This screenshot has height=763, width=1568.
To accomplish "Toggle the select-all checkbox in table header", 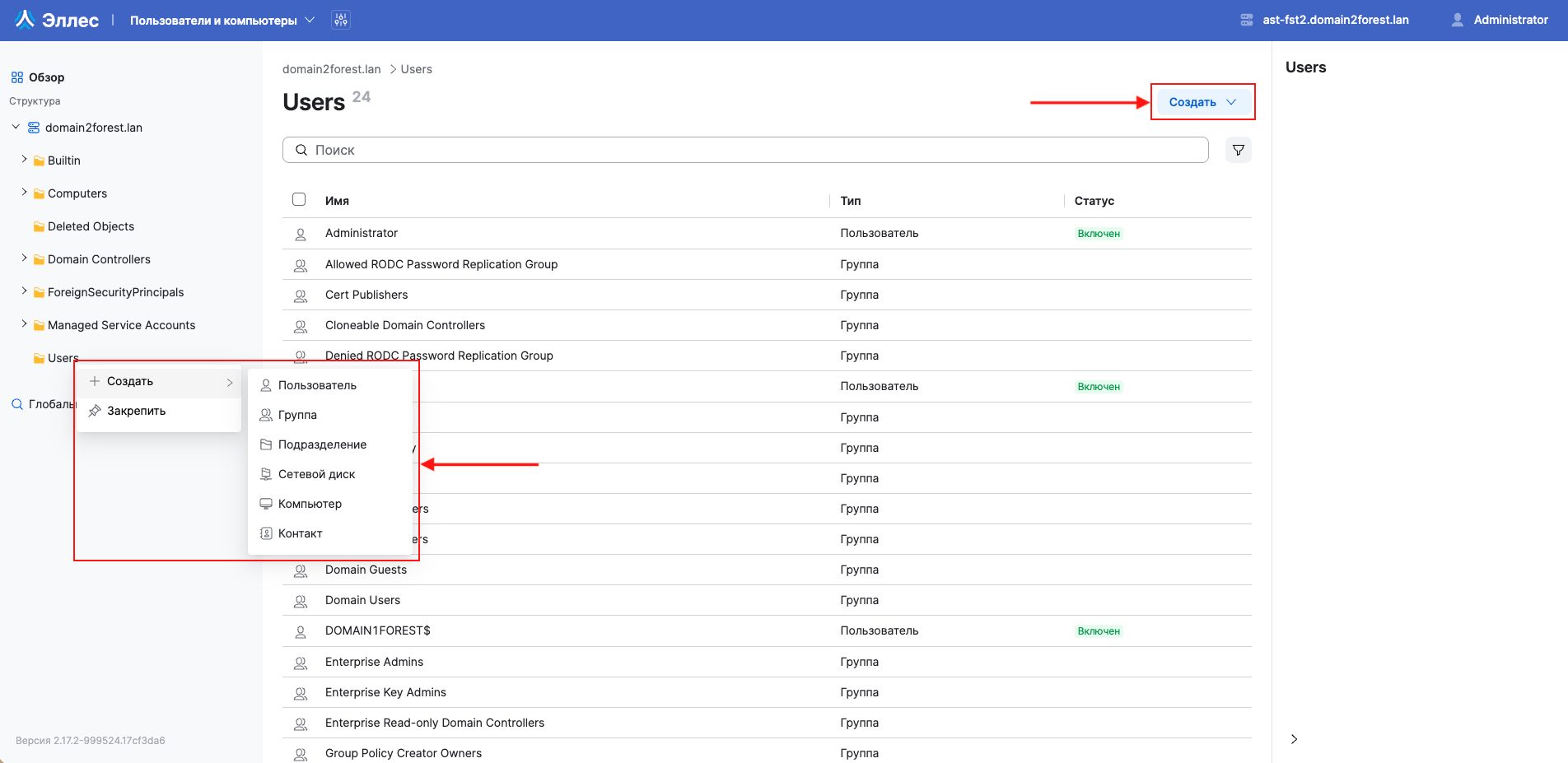I will [299, 199].
